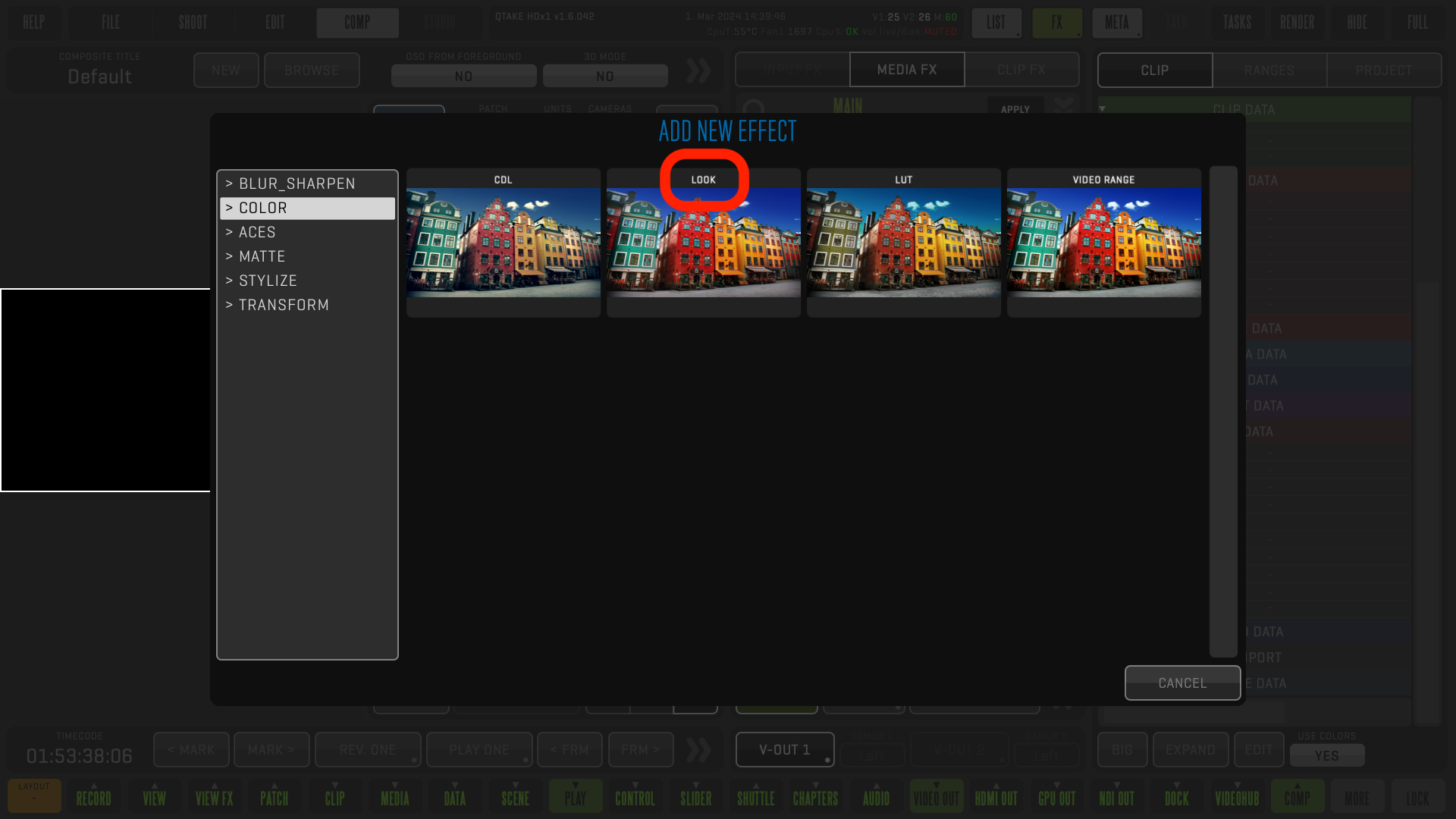The image size is (1456, 819).
Task: Expand the ACES category
Action: (257, 232)
